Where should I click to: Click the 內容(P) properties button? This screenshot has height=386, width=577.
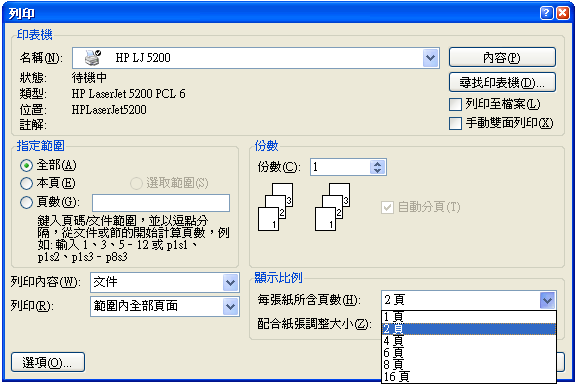click(502, 57)
